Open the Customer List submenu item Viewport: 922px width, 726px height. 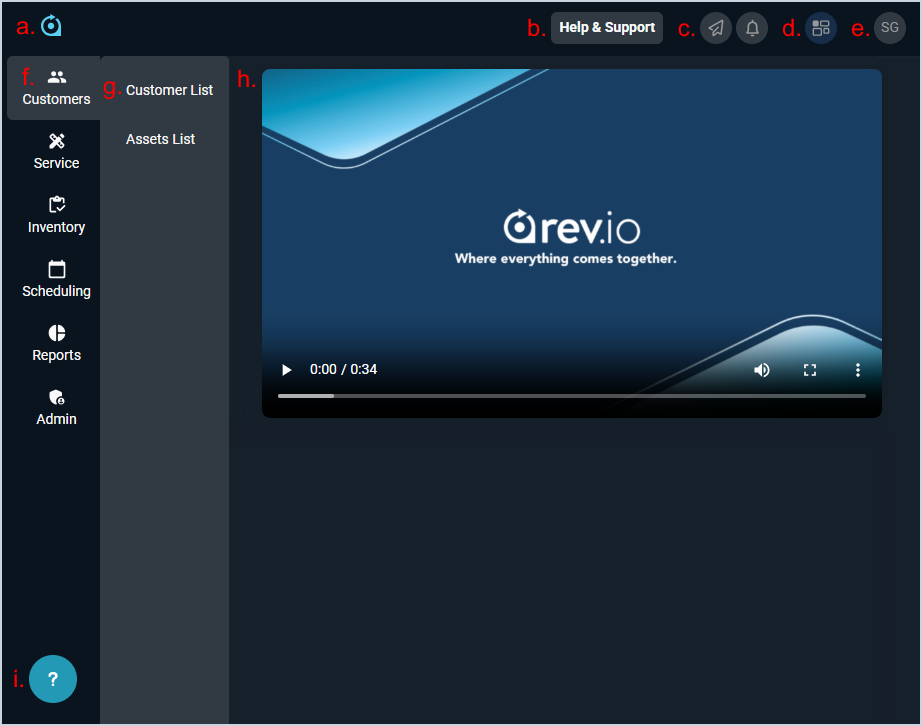(169, 90)
